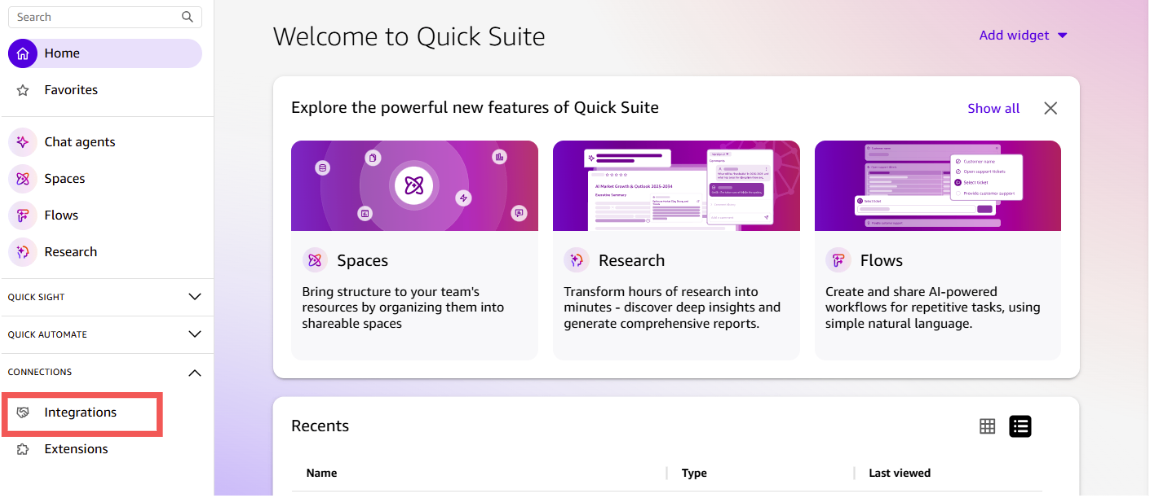The image size is (1154, 502).
Task: Click the Extensions puzzle icon
Action: coord(23,449)
